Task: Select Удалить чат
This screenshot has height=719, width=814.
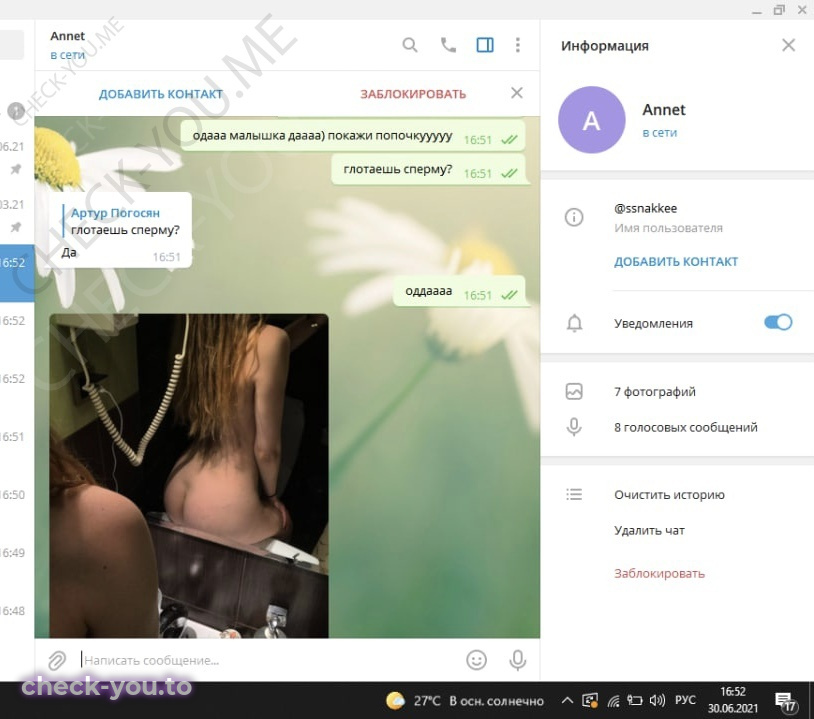Action: click(649, 531)
